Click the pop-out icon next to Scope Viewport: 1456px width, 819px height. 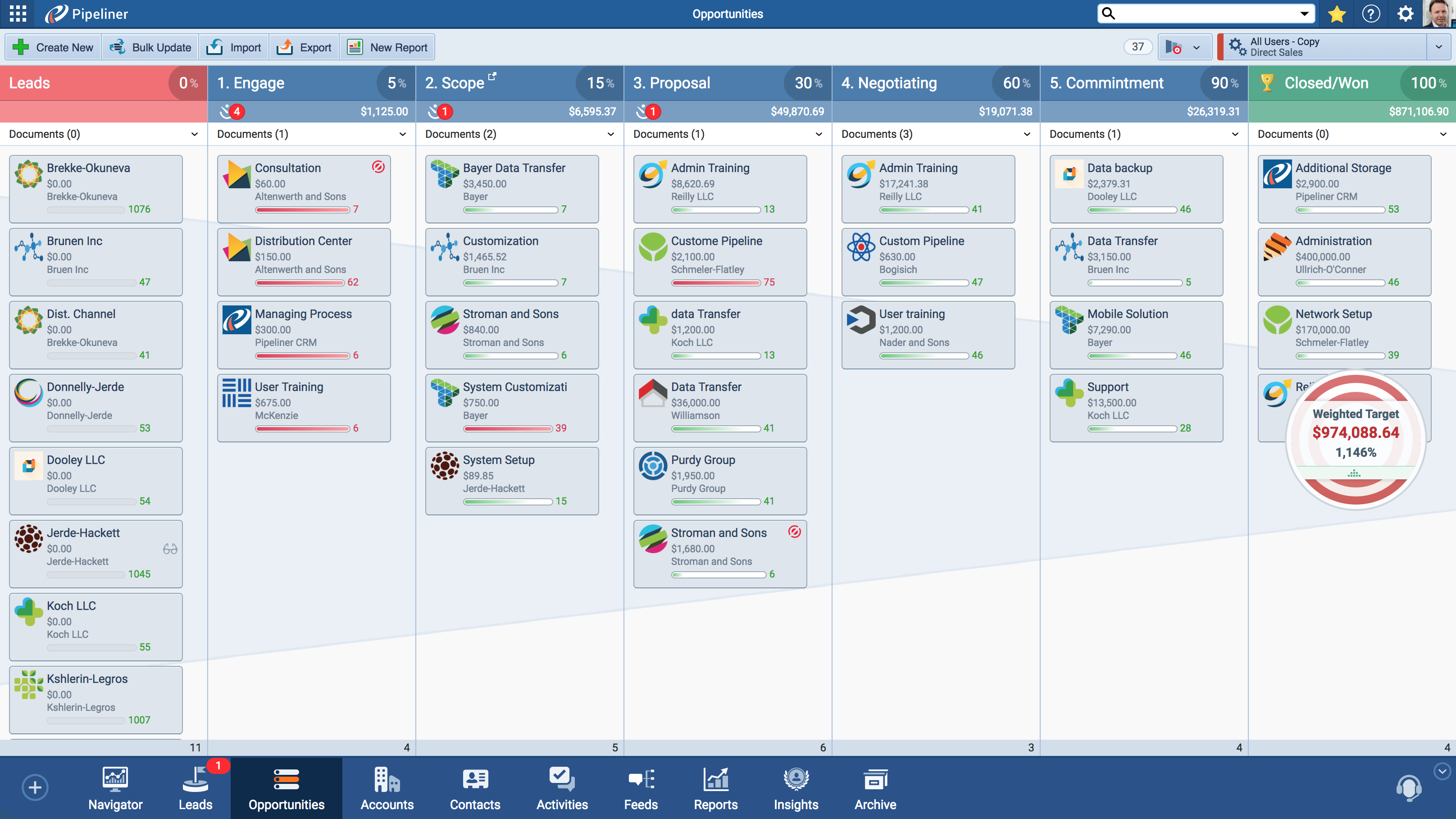(492, 76)
